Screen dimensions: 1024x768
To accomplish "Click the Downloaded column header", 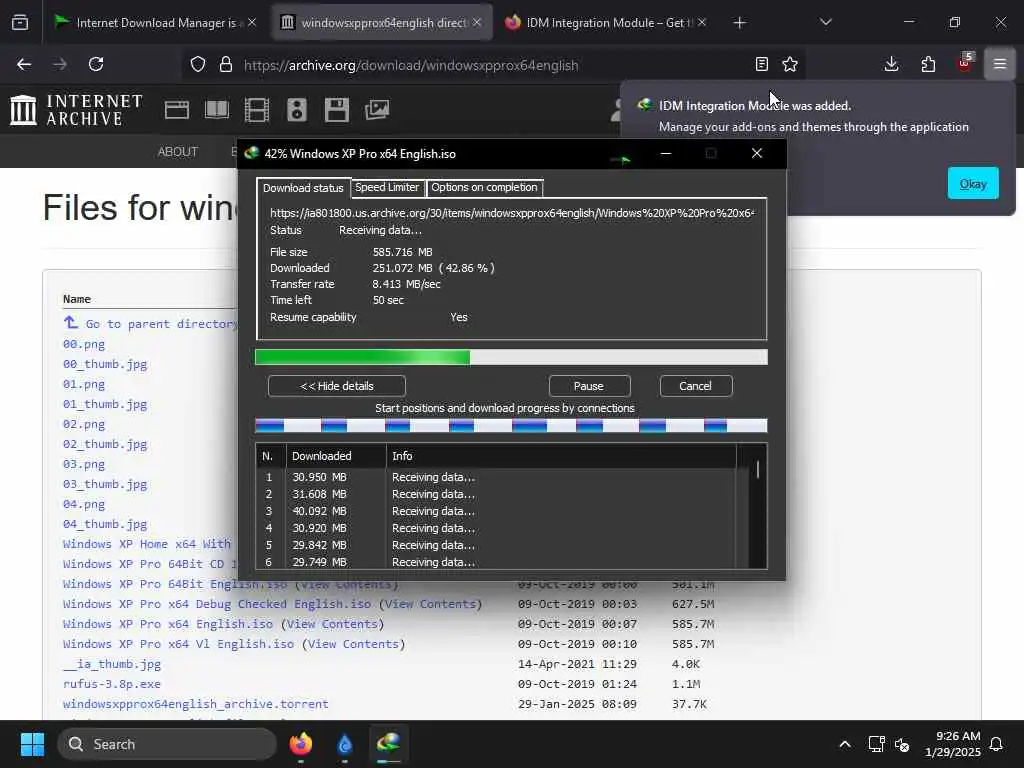I will (x=336, y=456).
